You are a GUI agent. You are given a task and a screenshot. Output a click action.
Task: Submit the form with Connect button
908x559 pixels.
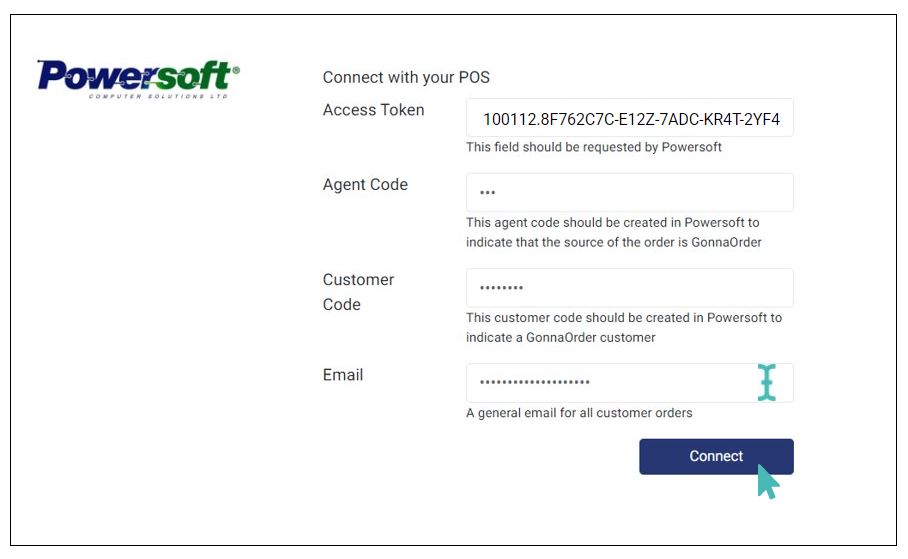click(716, 456)
